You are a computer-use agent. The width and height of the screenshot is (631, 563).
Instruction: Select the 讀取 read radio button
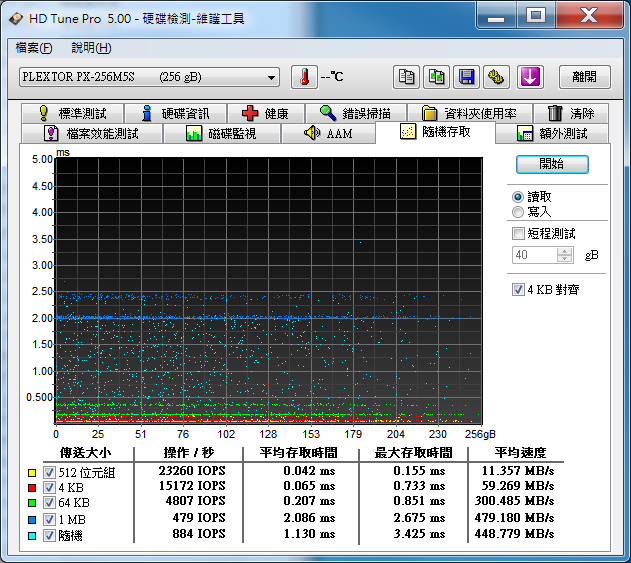pyautogui.click(x=518, y=197)
